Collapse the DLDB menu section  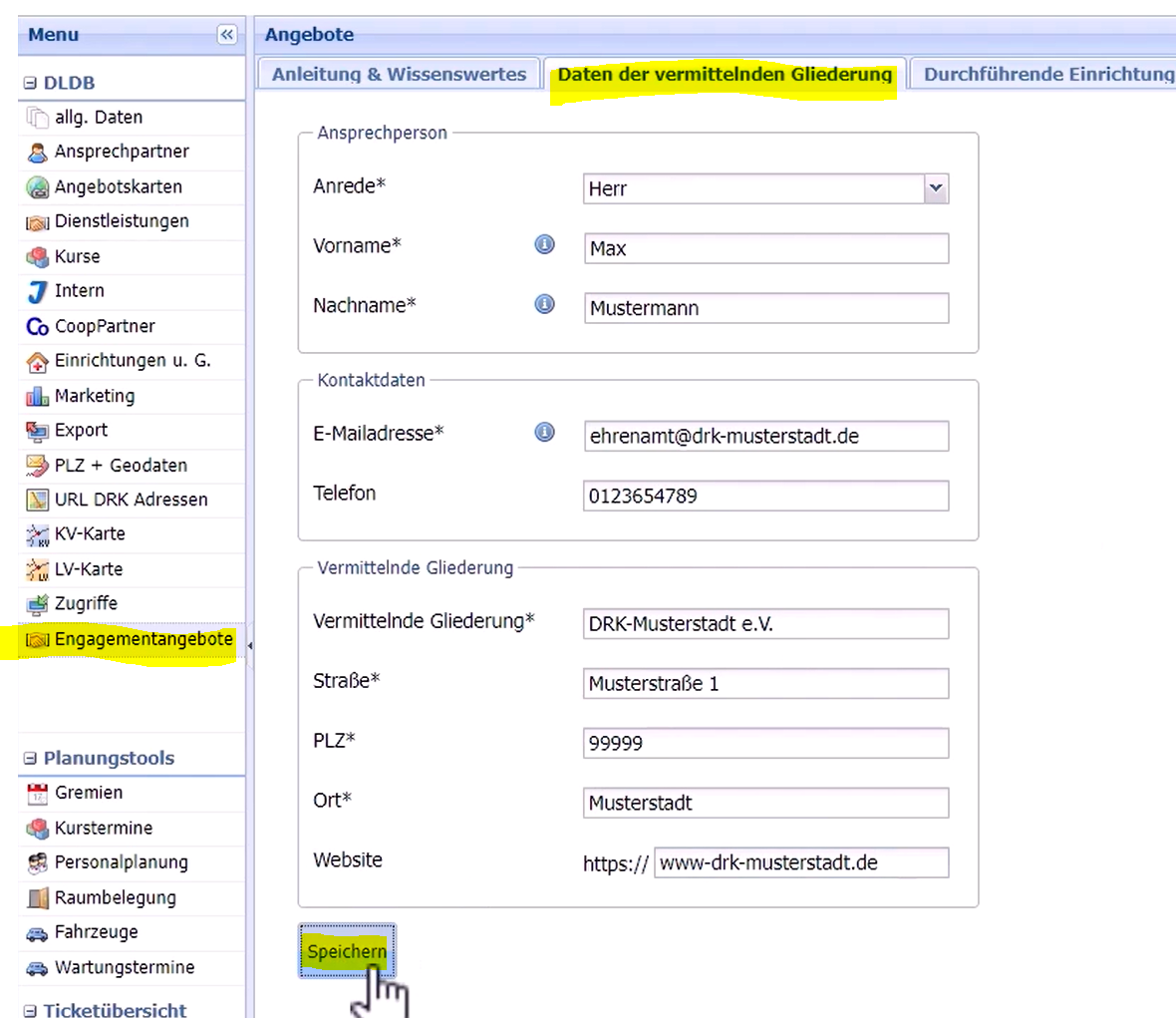[x=30, y=84]
